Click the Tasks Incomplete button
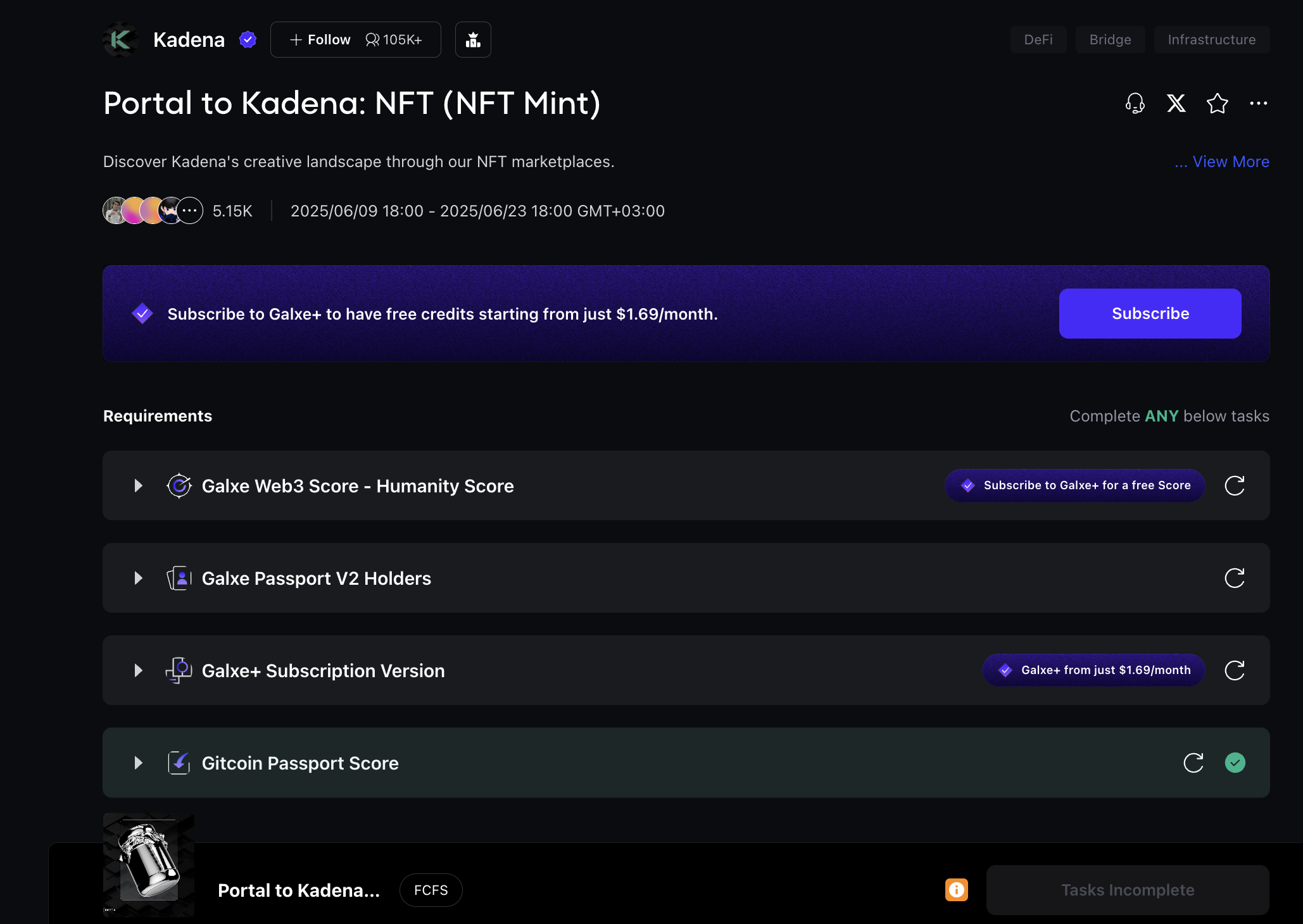1303x924 pixels. (x=1128, y=890)
